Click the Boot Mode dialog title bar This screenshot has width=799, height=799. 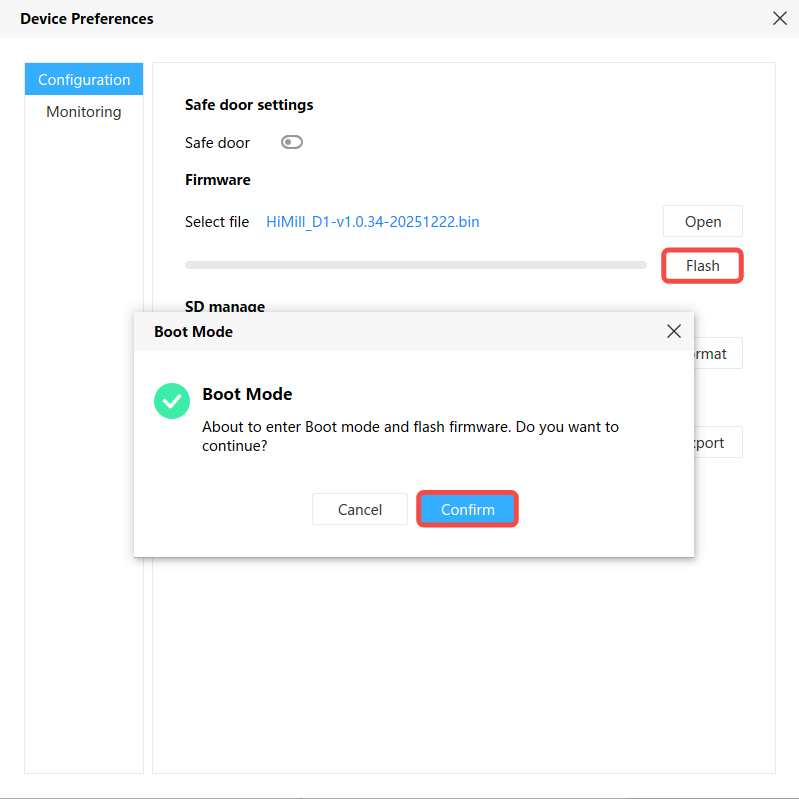pos(400,331)
